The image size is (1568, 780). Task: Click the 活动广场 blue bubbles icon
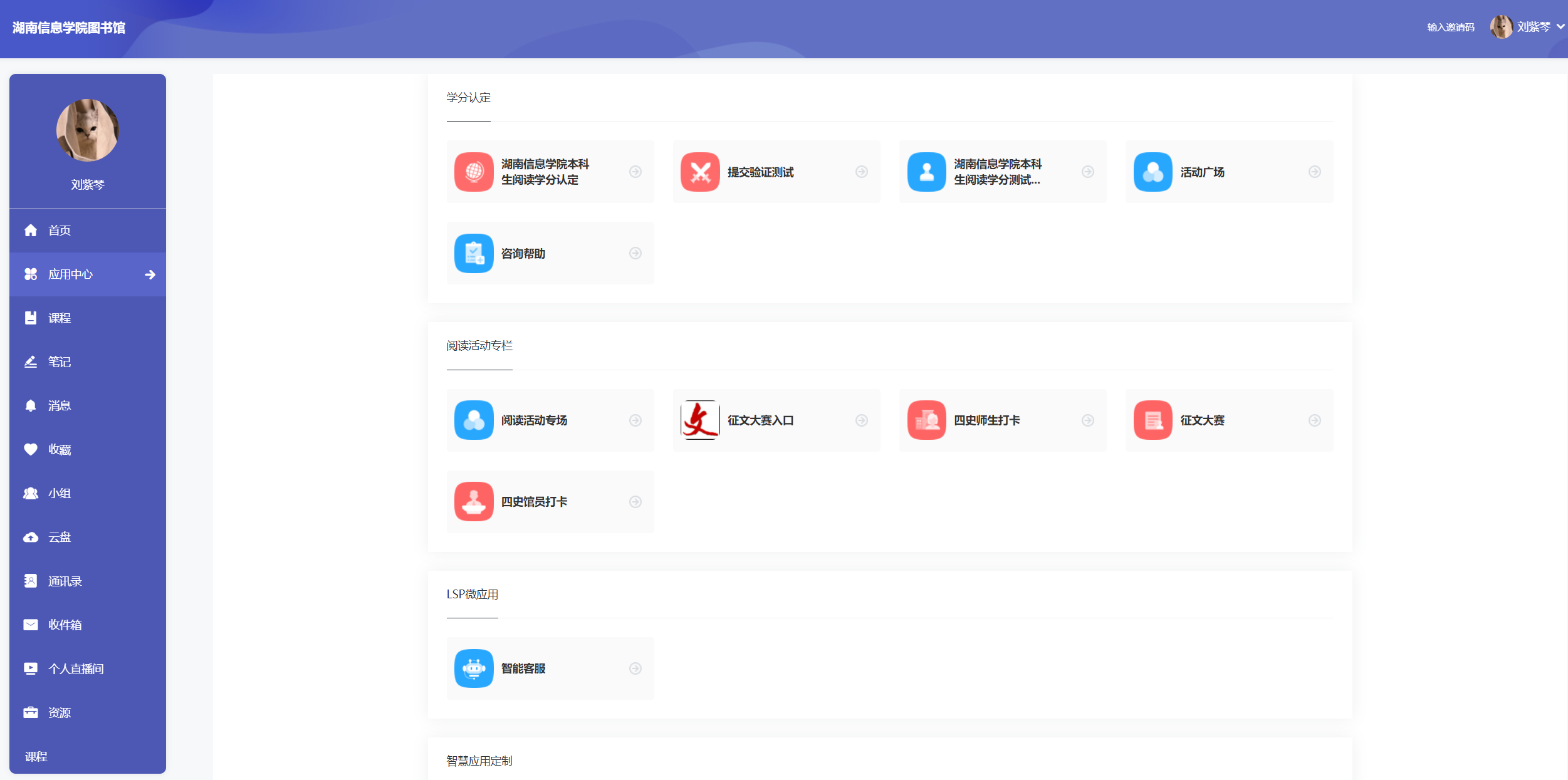(1152, 172)
